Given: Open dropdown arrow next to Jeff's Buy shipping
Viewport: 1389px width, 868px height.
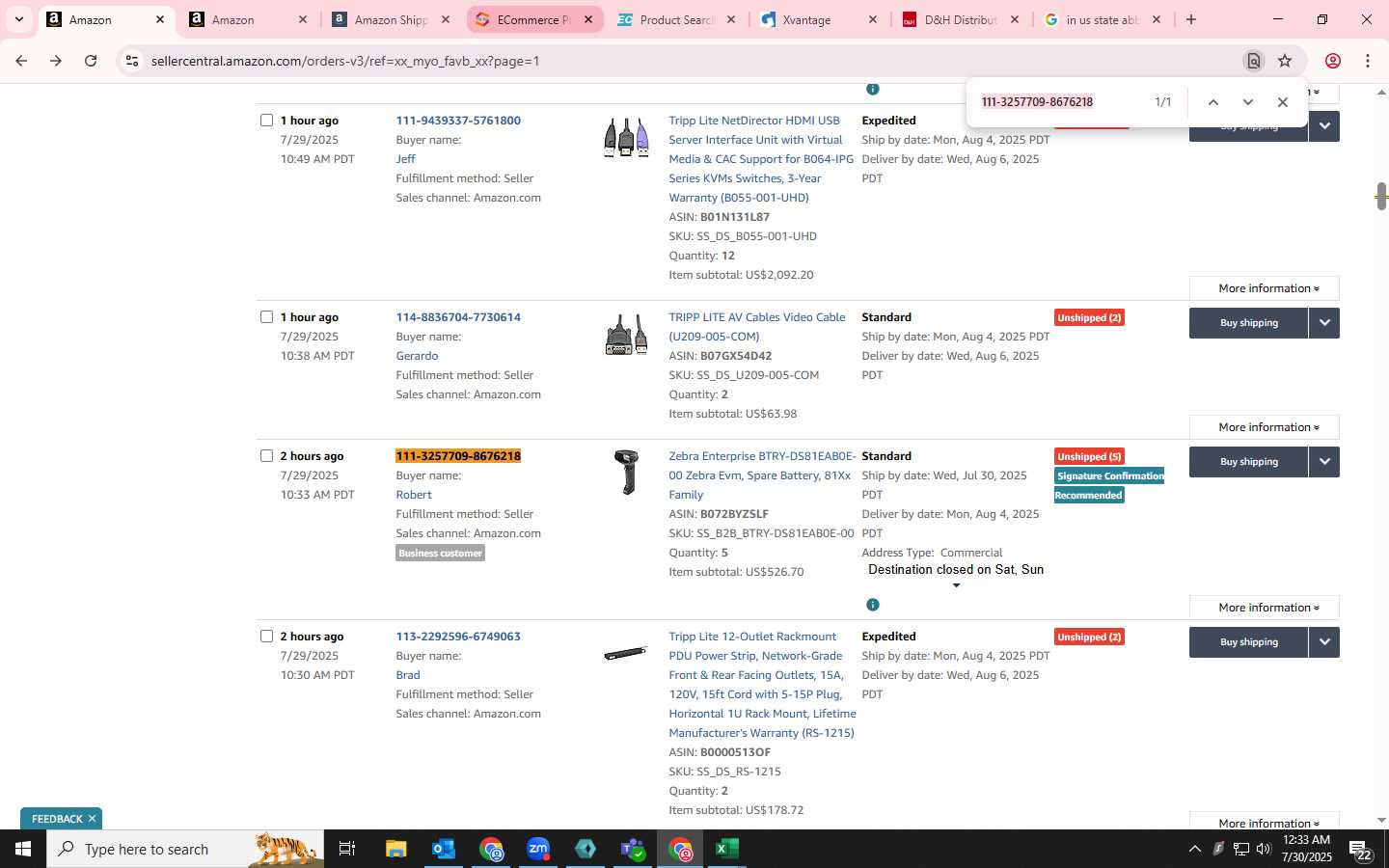Looking at the screenshot, I should coord(1324,126).
